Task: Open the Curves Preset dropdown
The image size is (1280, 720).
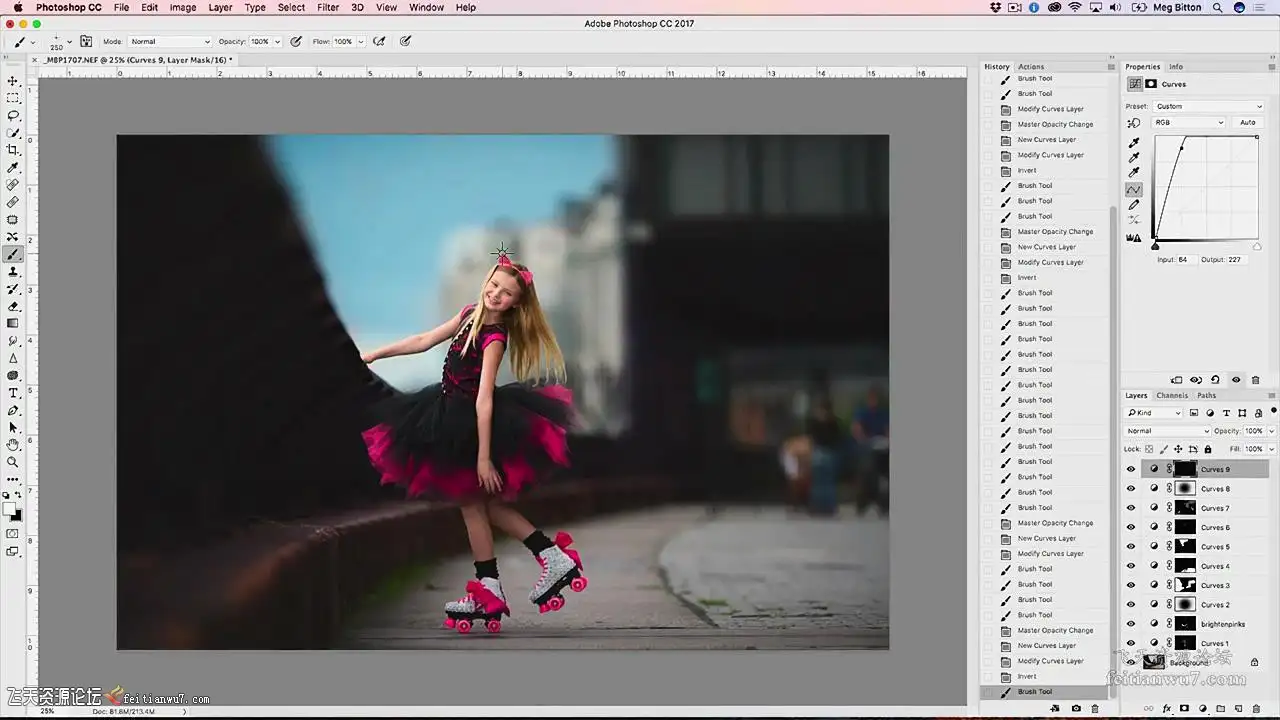Action: 1208,106
